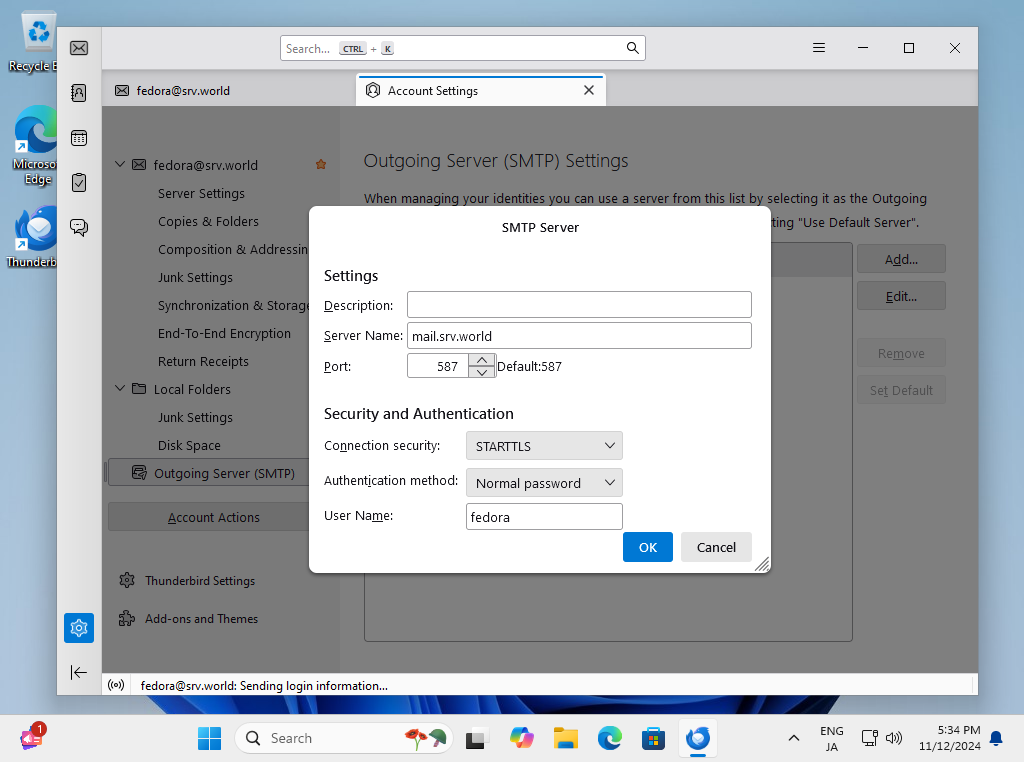The width and height of the screenshot is (1024, 762).
Task: Open File Explorer from taskbar
Action: (566, 738)
